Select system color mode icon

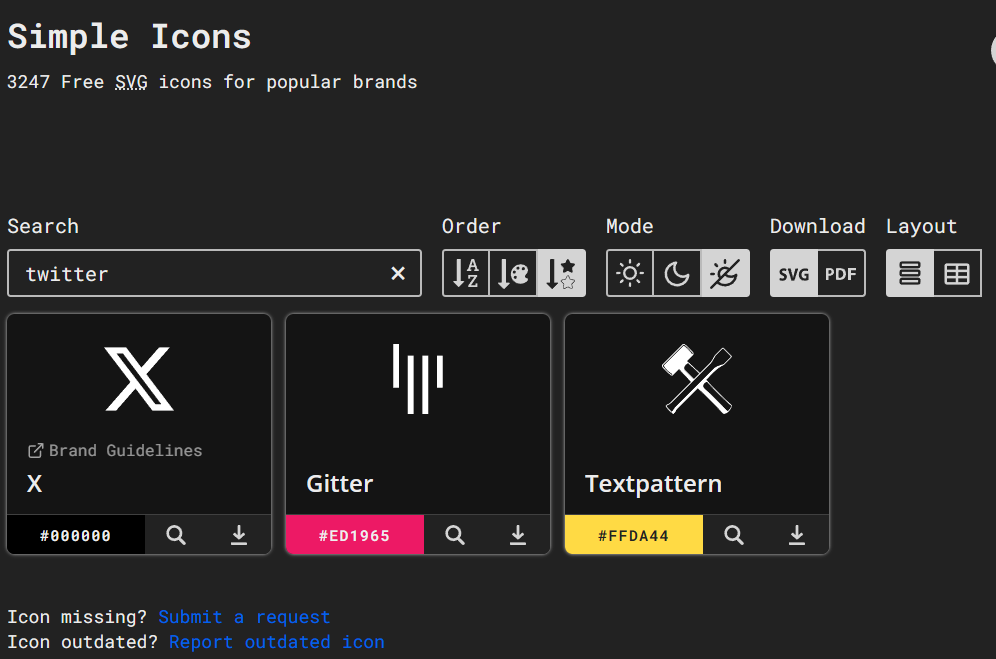point(725,273)
